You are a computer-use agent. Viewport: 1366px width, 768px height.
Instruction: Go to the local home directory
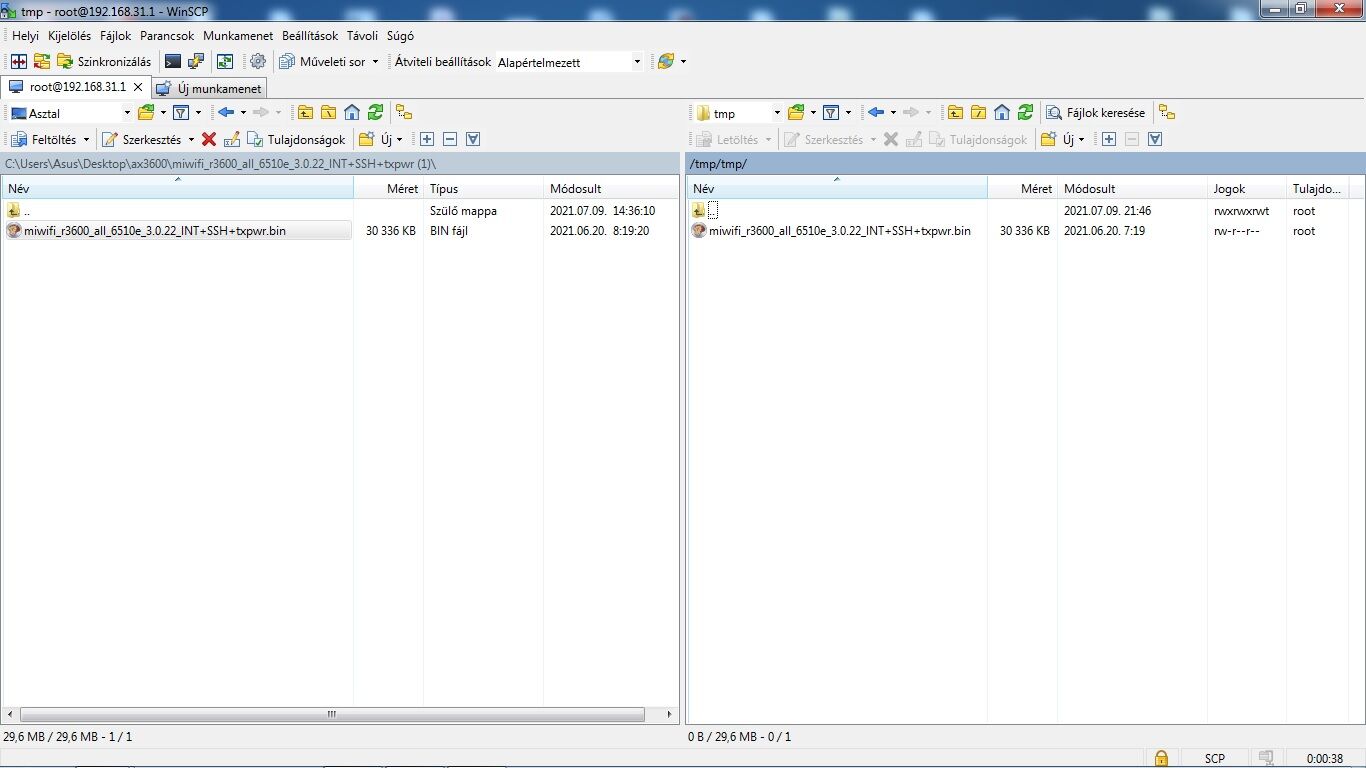(x=352, y=113)
